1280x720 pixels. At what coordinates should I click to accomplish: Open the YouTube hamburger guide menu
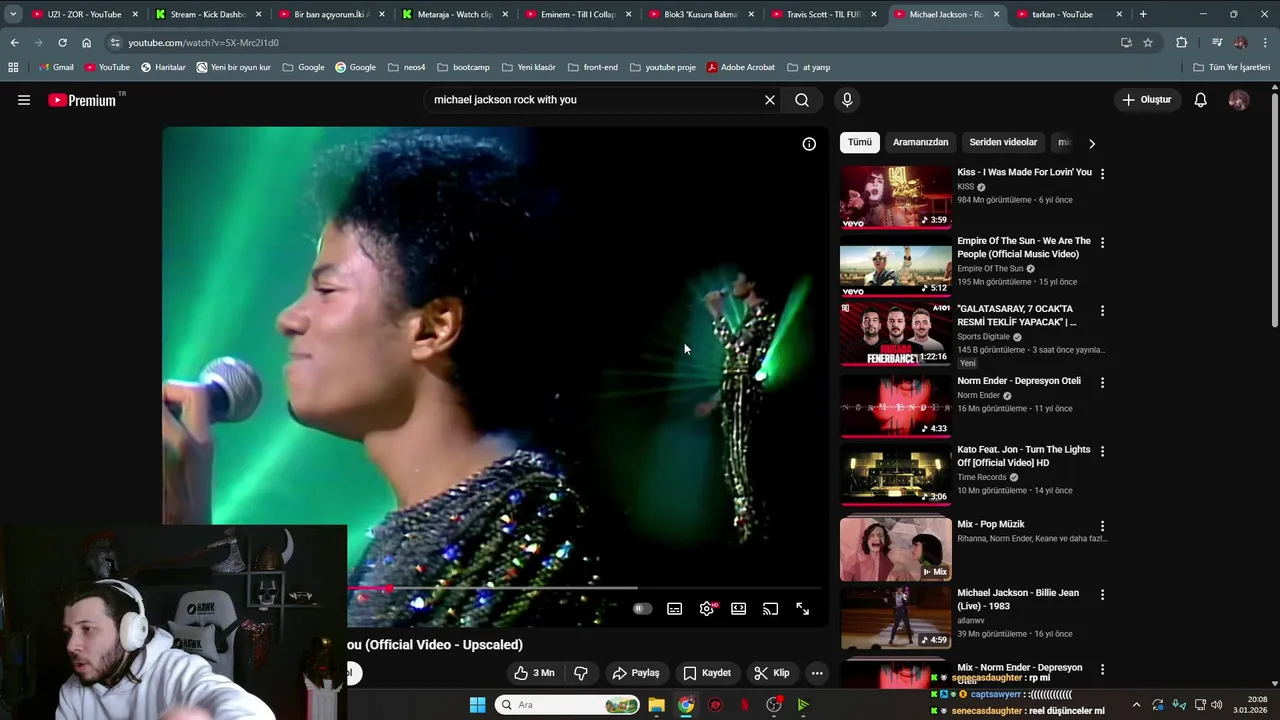pos(24,100)
